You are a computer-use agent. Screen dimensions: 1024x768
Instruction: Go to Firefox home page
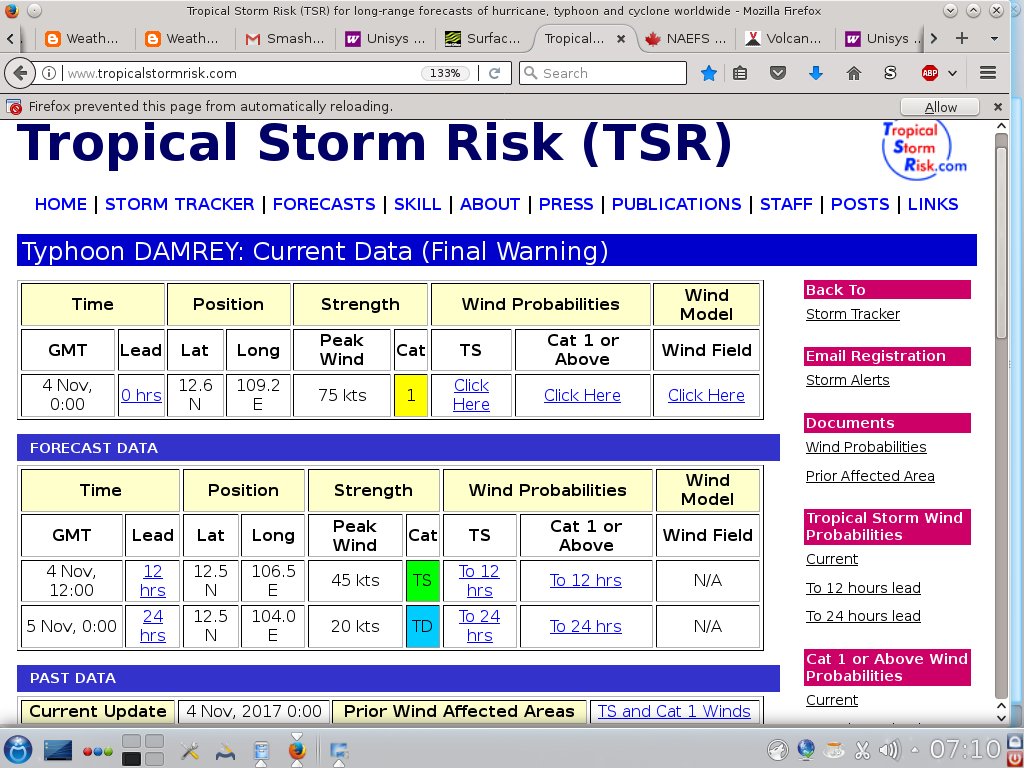[854, 73]
